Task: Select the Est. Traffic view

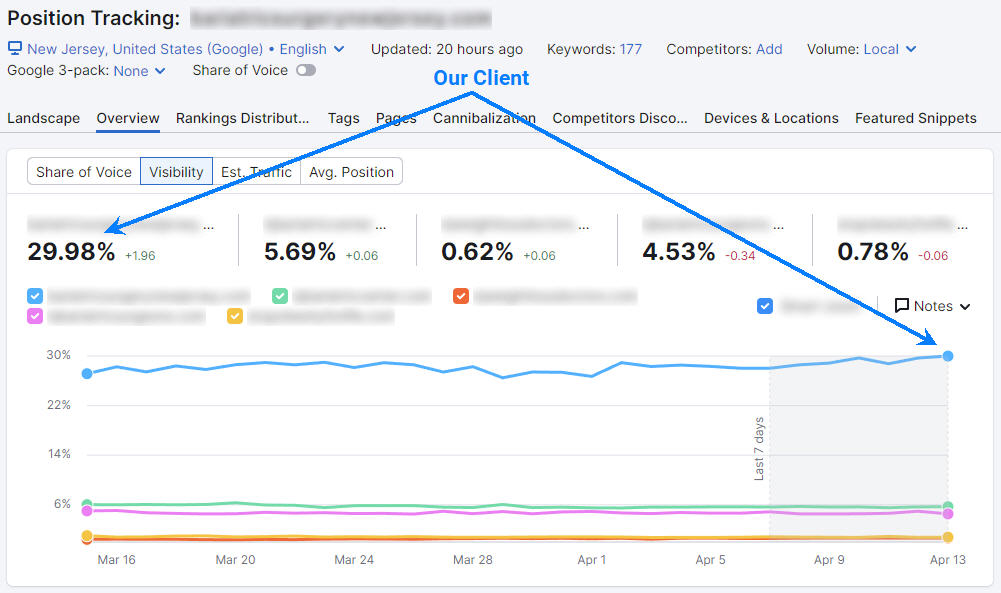Action: (x=256, y=171)
